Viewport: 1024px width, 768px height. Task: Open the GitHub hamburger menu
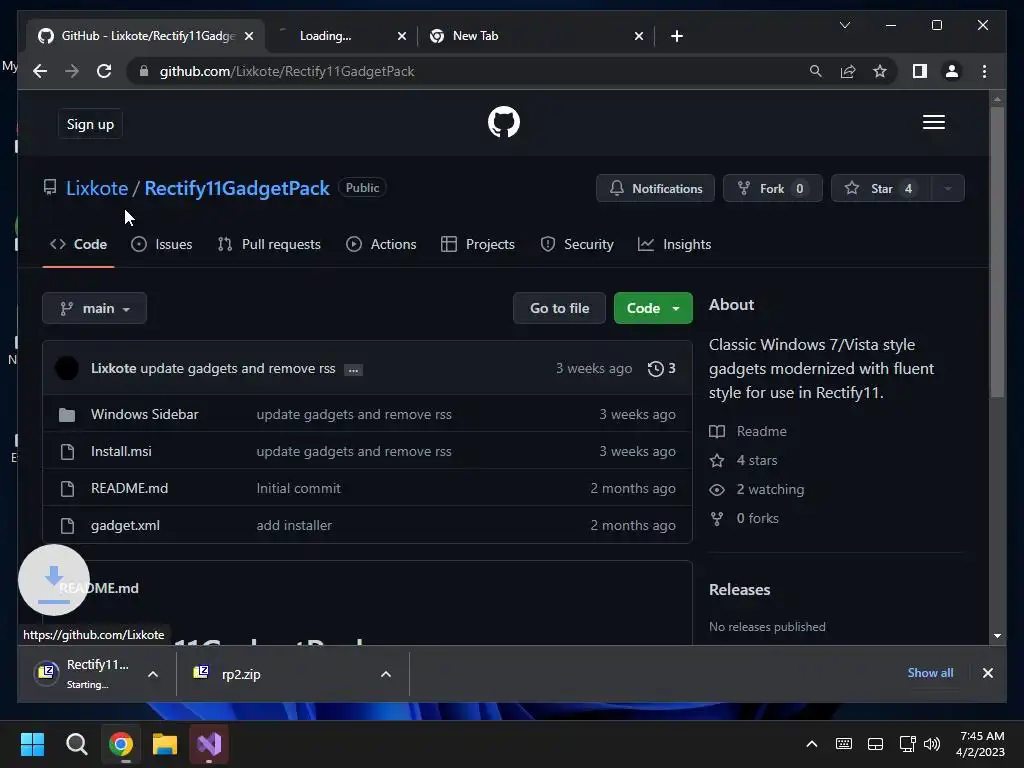pos(933,122)
